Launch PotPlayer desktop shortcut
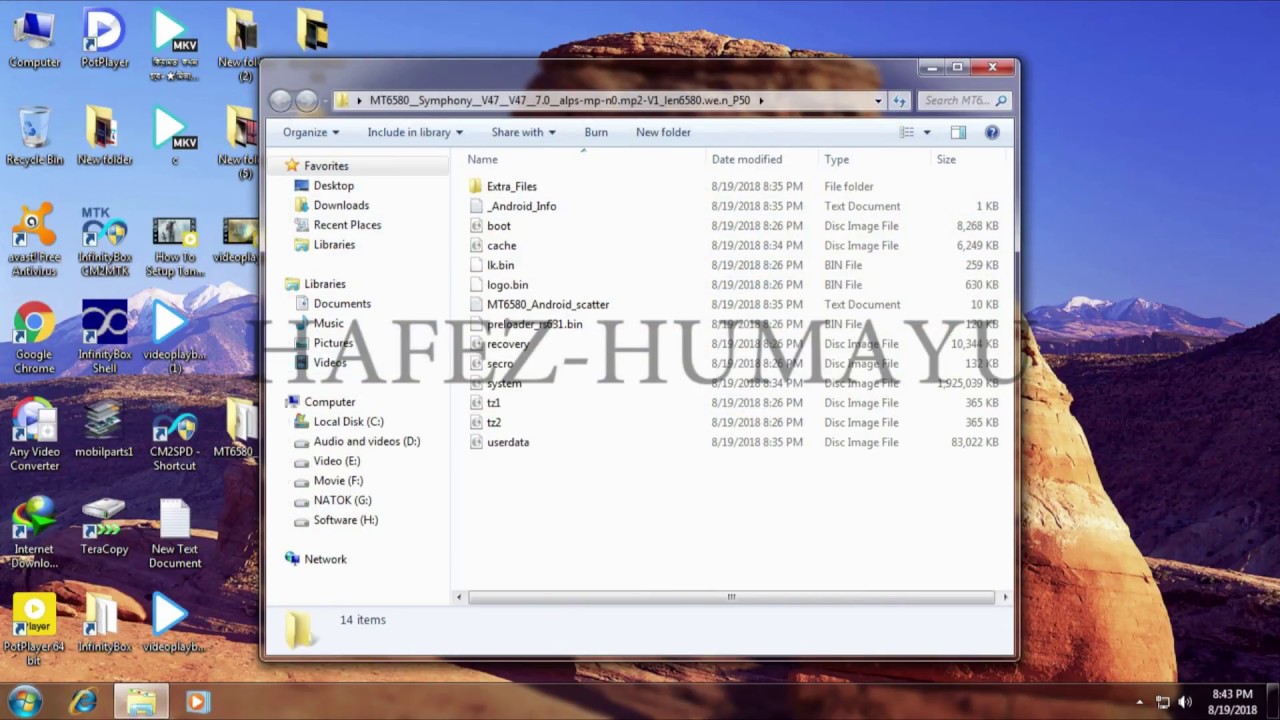The width and height of the screenshot is (1280, 720). pos(104,40)
